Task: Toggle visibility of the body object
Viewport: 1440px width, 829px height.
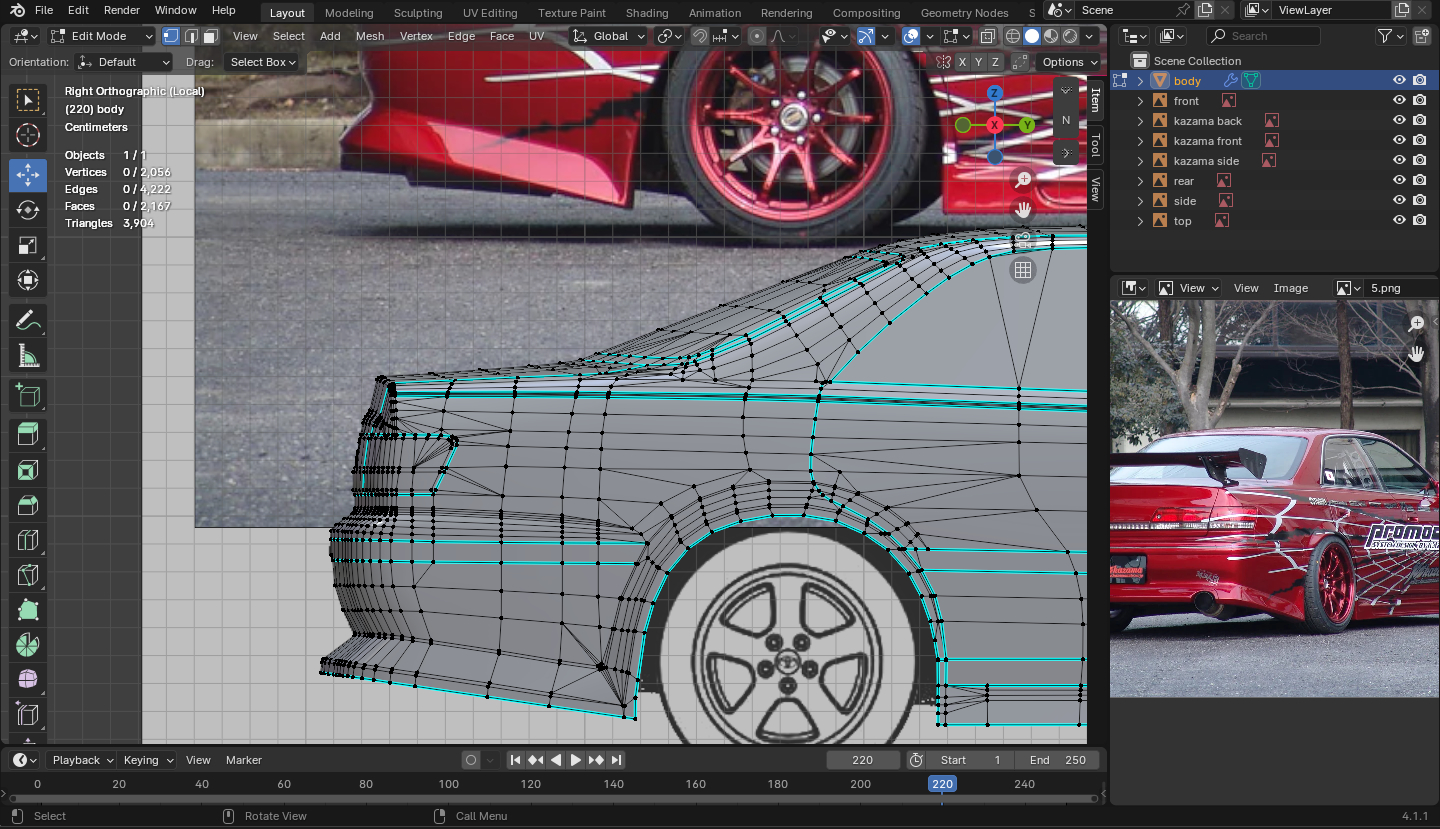Action: (1400, 81)
